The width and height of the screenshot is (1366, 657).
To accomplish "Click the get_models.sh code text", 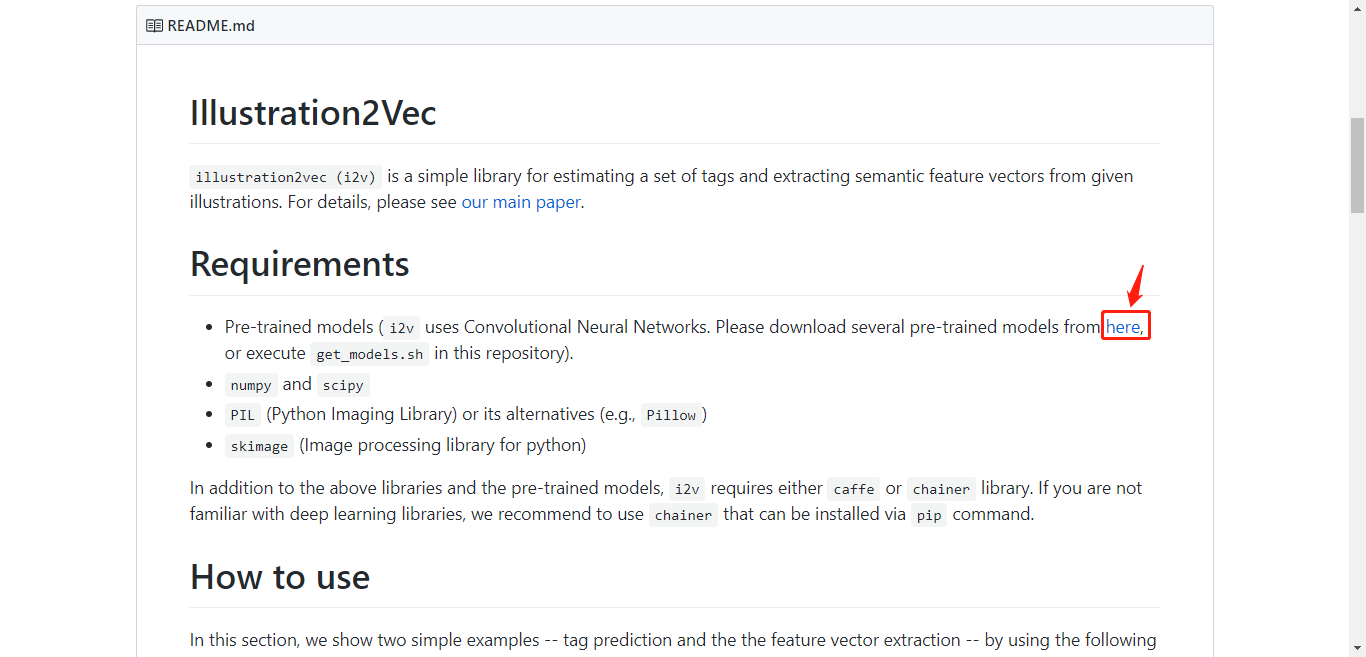I will (x=369, y=354).
